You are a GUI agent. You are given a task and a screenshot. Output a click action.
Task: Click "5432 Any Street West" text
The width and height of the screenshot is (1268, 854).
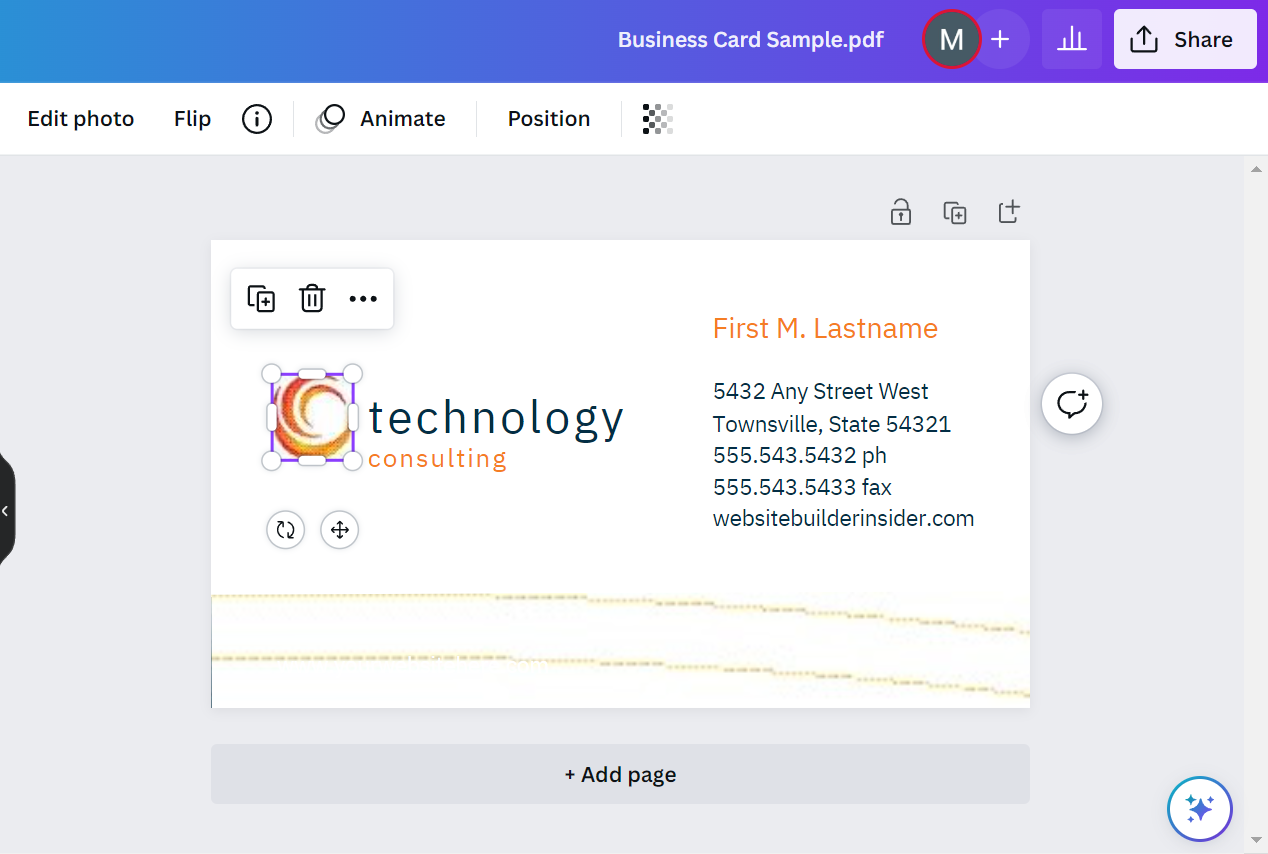pyautogui.click(x=820, y=391)
